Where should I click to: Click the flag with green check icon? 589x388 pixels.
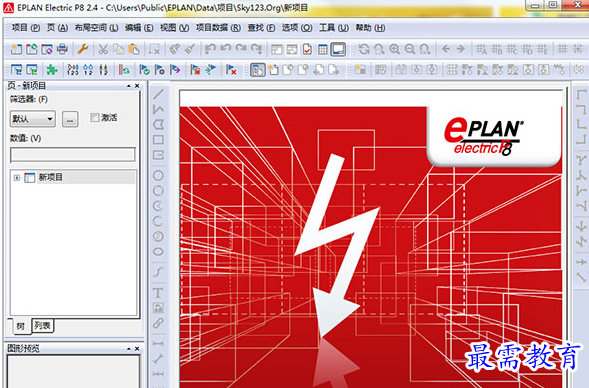coord(145,69)
